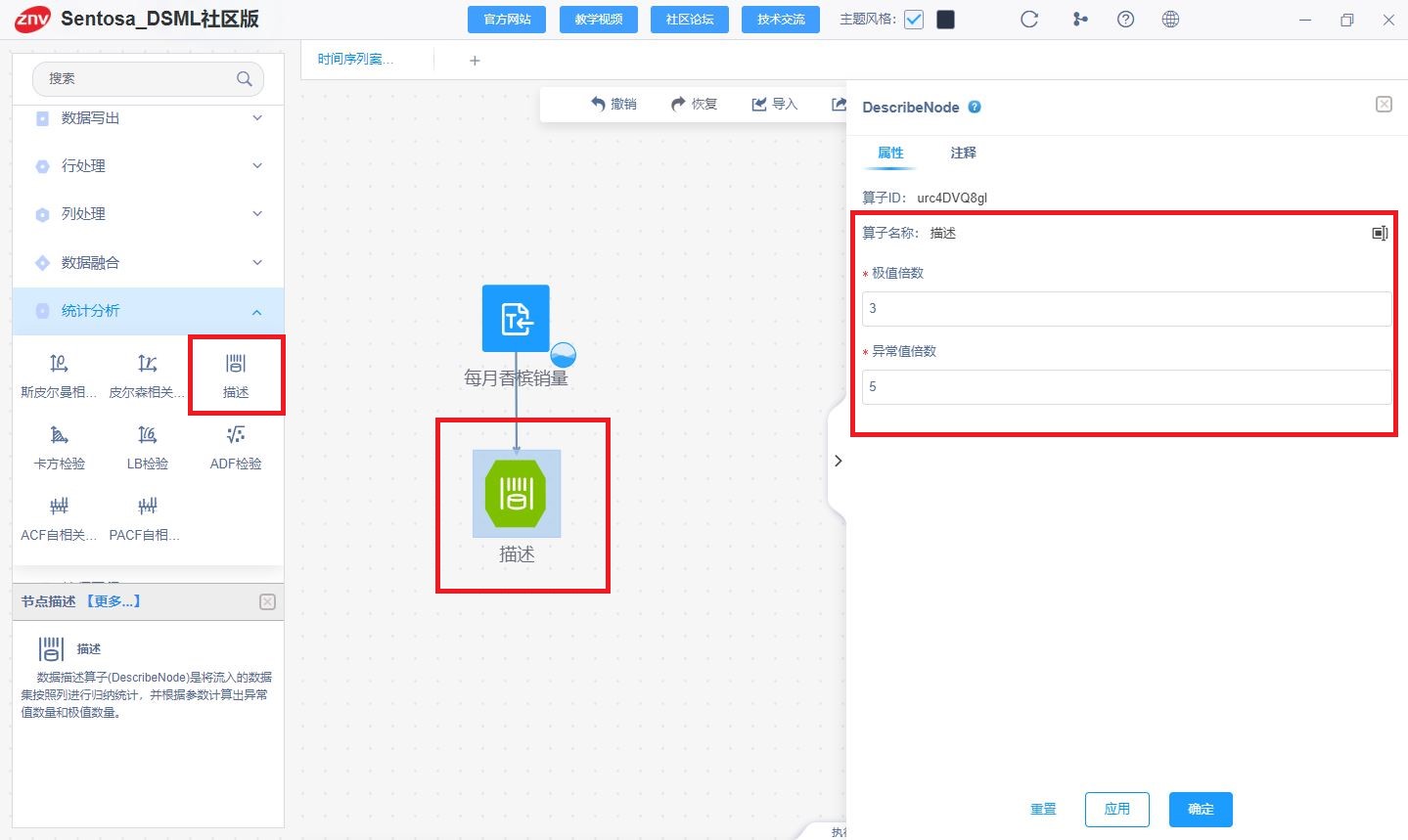Viewport: 1408px width, 840px height.
Task: Collapse the 统计分析 category
Action: click(149, 311)
